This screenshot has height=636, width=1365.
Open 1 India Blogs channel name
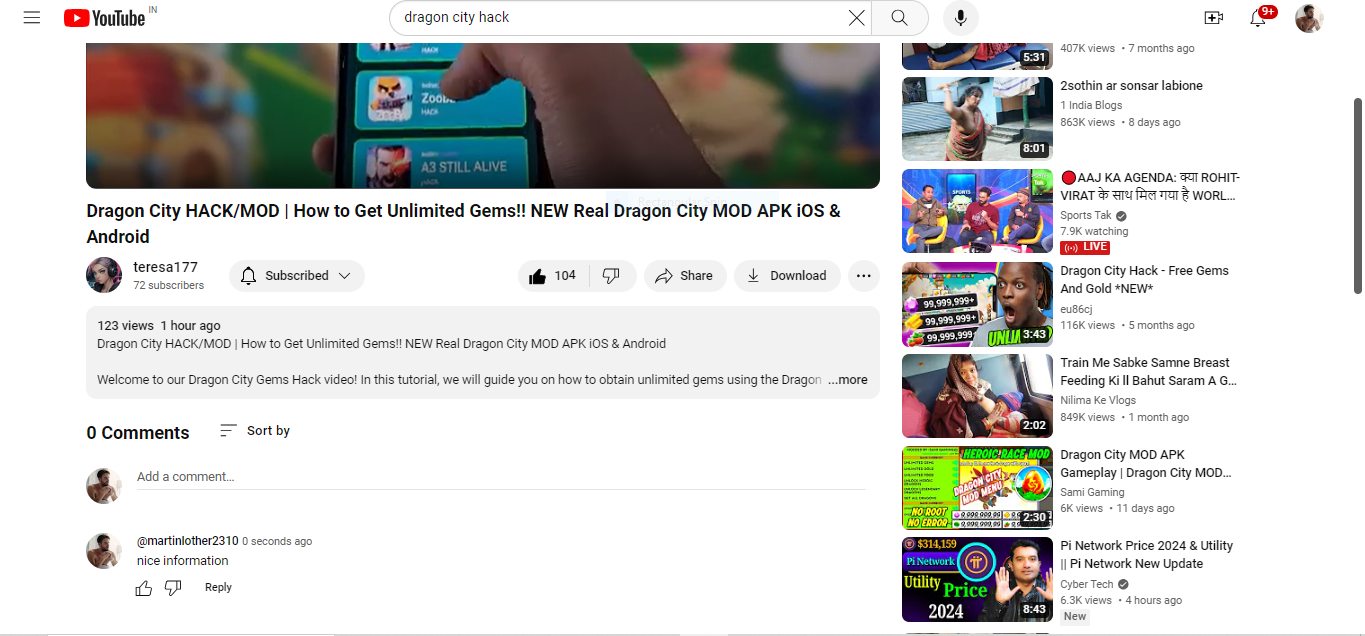coord(1092,105)
